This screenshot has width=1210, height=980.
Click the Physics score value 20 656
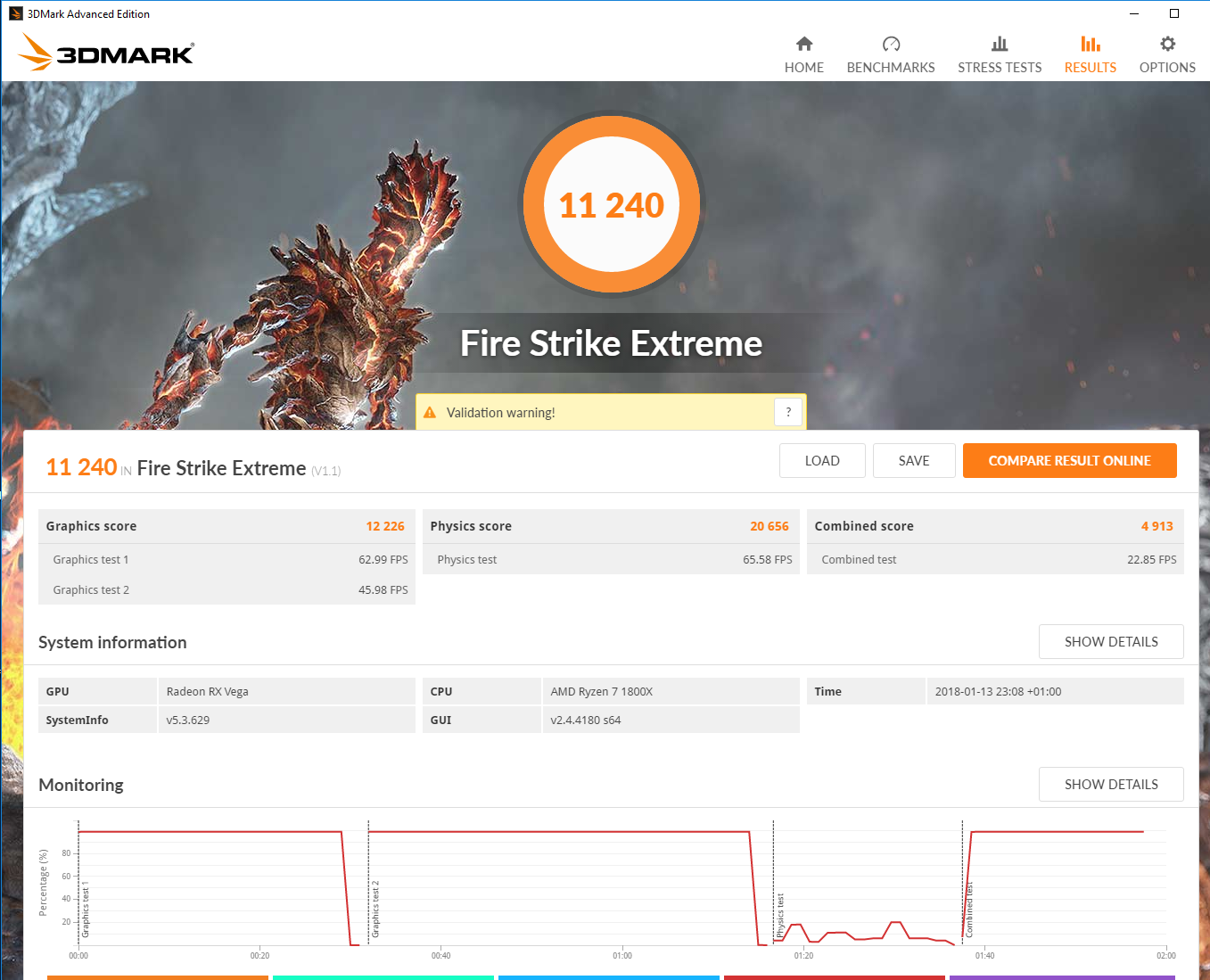770,526
